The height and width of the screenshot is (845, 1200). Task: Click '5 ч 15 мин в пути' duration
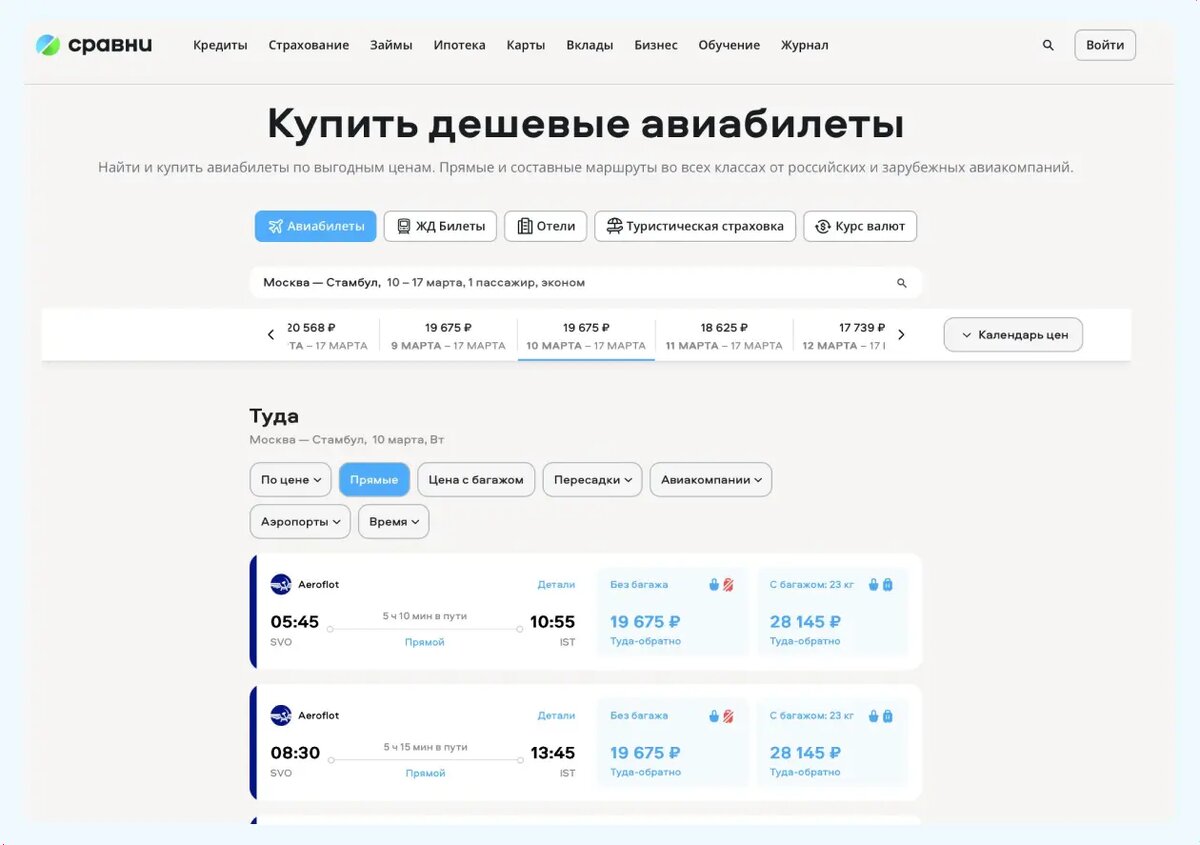425,747
